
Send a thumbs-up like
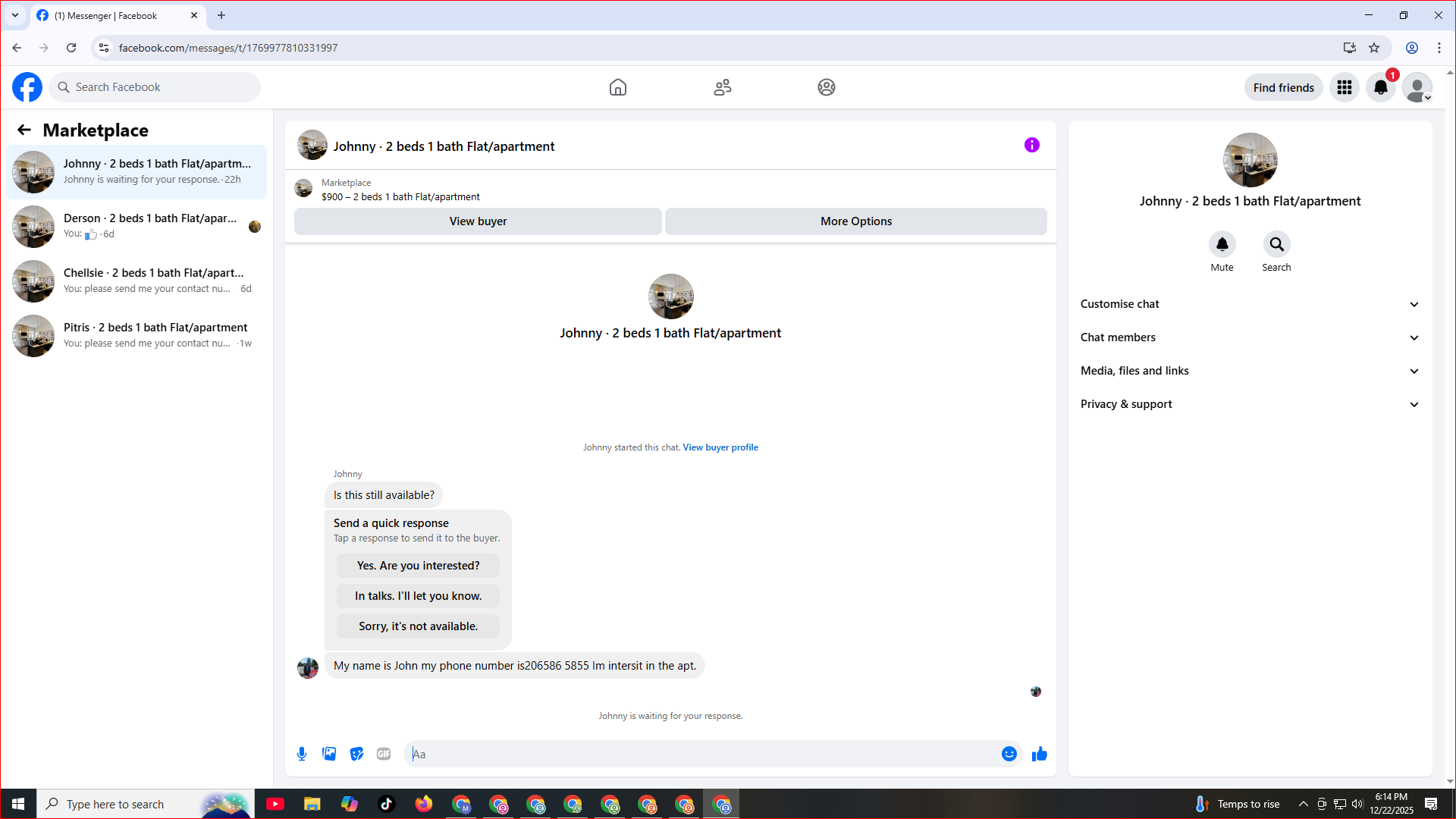point(1039,754)
